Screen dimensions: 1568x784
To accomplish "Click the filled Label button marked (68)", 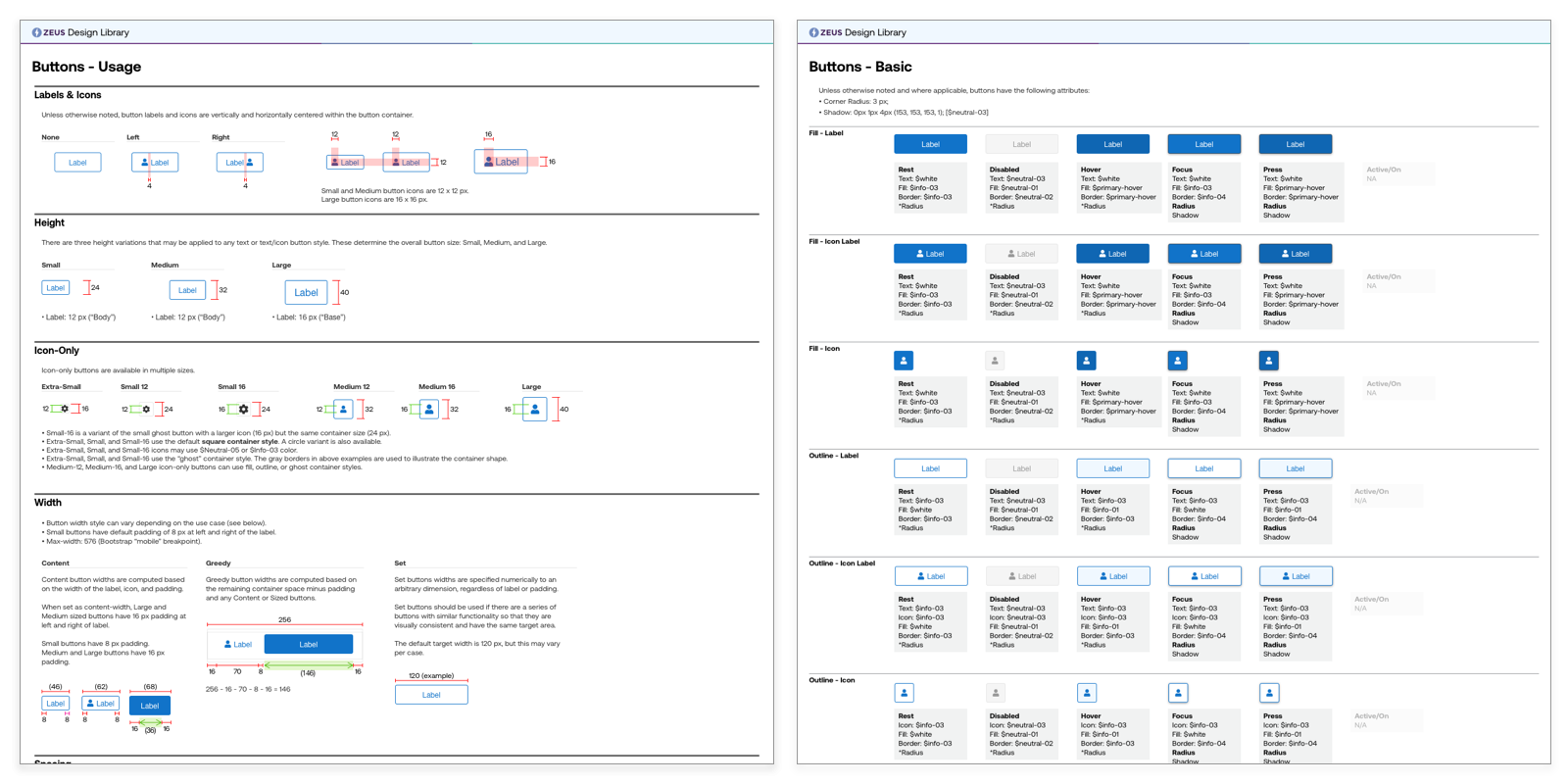I will pos(150,706).
